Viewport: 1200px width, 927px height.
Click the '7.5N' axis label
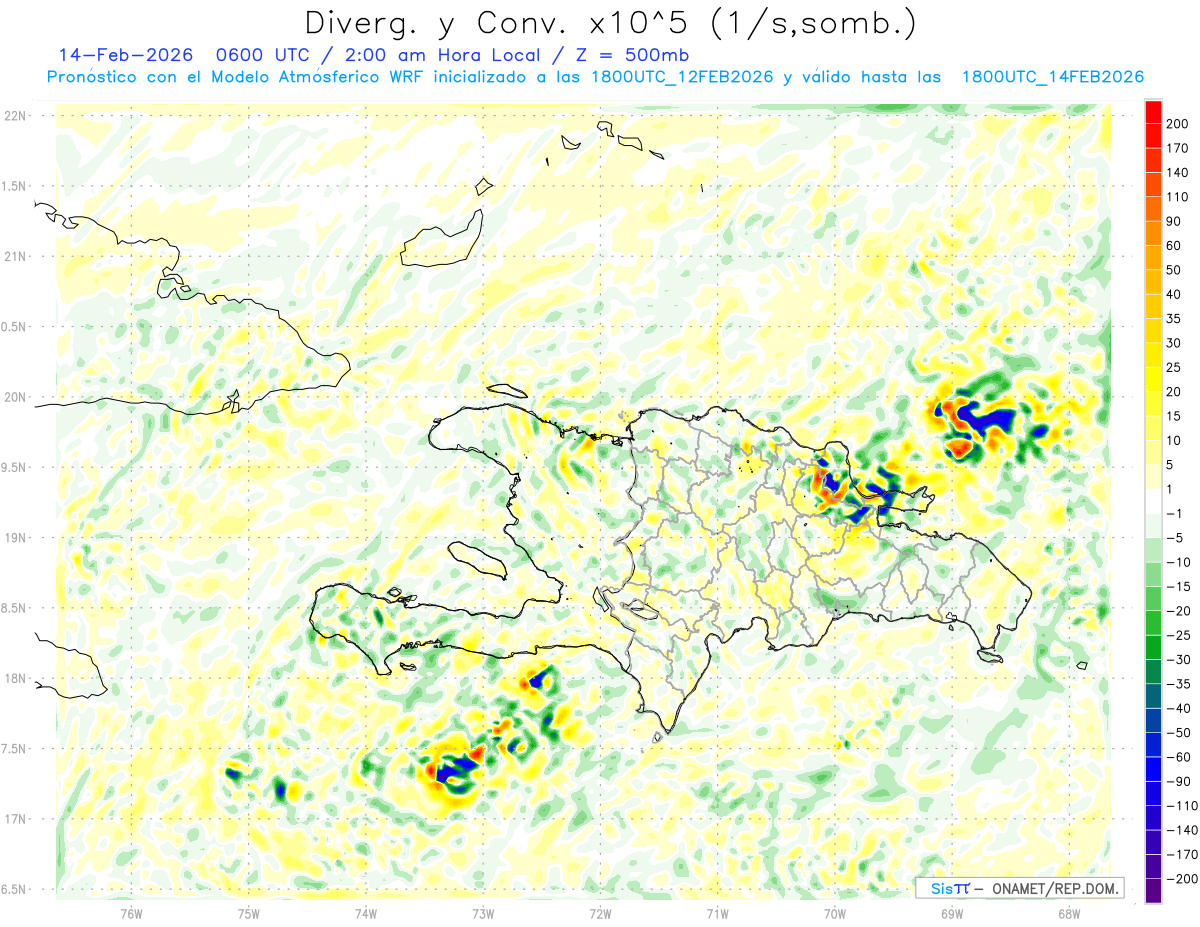click(15, 748)
